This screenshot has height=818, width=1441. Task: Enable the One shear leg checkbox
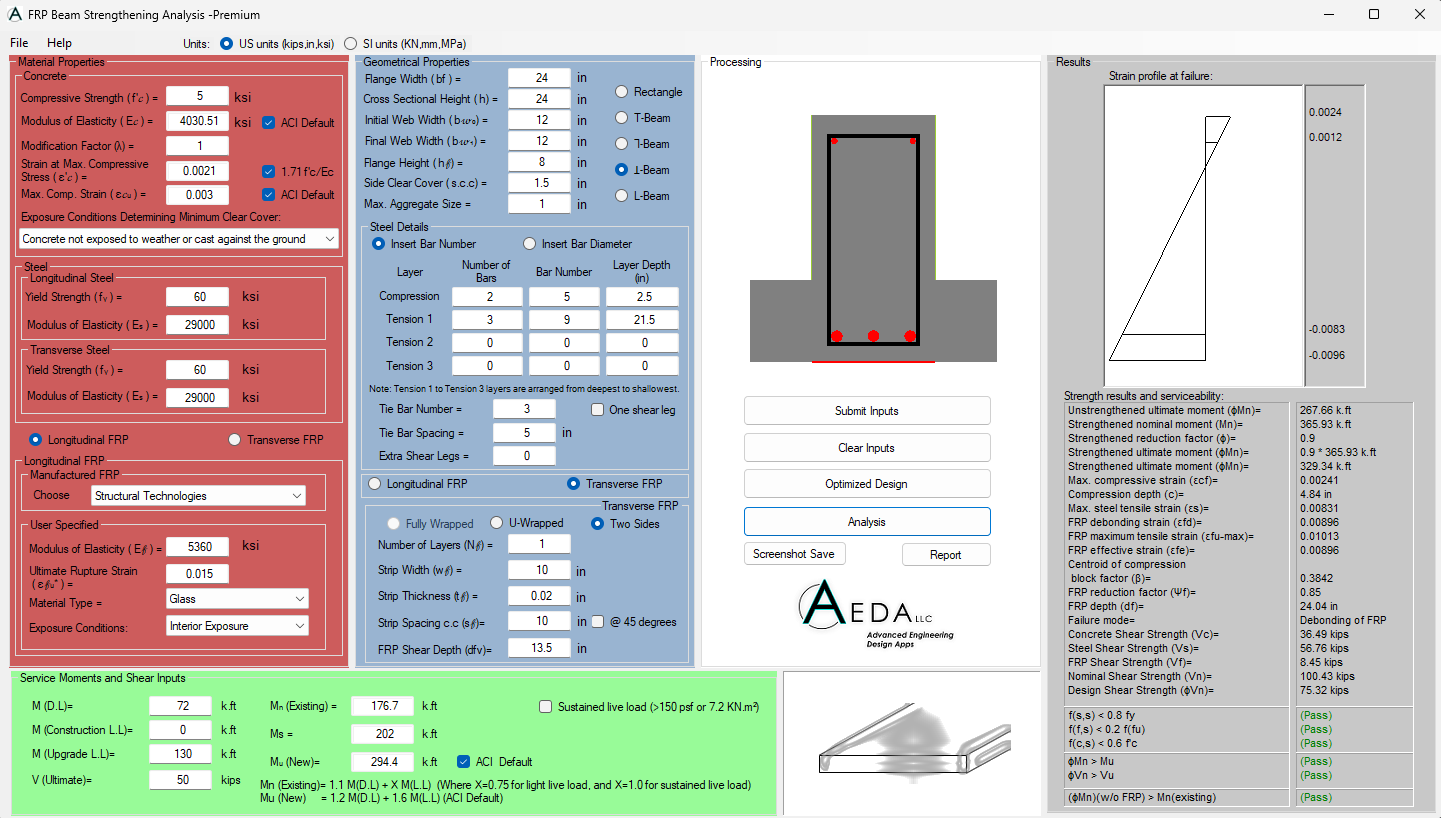(x=598, y=409)
